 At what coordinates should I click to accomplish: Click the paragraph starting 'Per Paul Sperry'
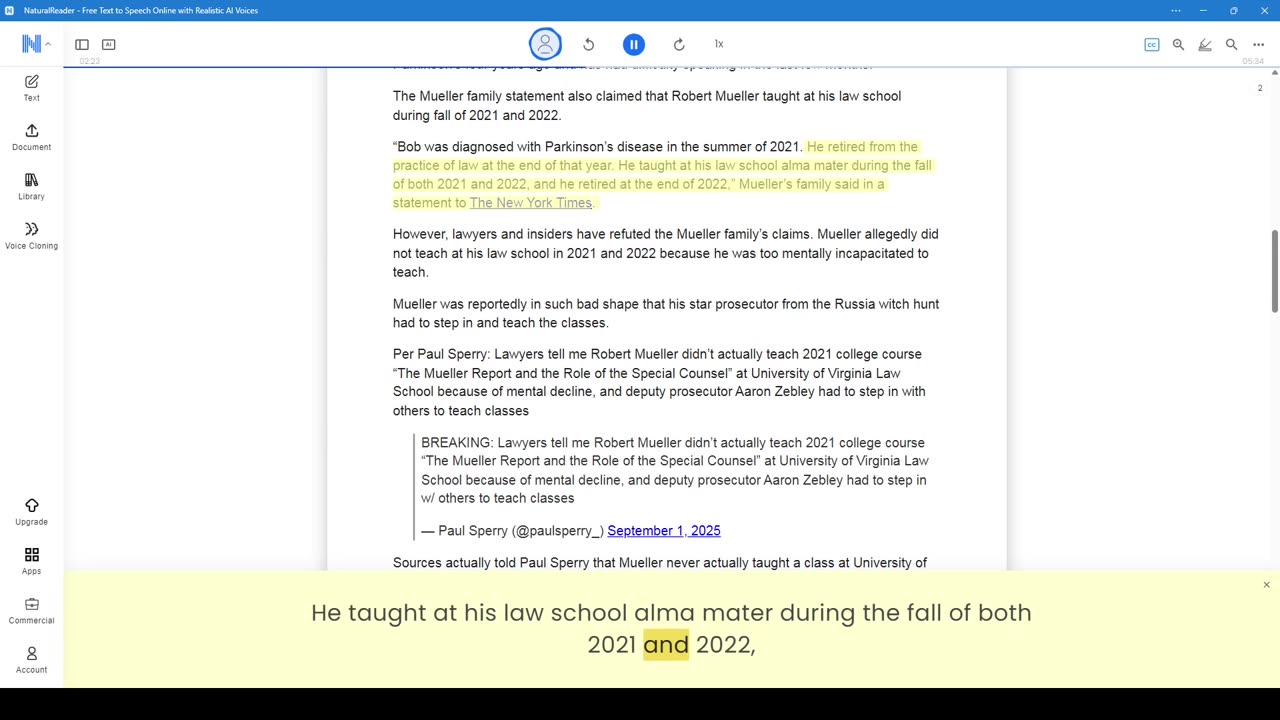pyautogui.click(x=660, y=382)
